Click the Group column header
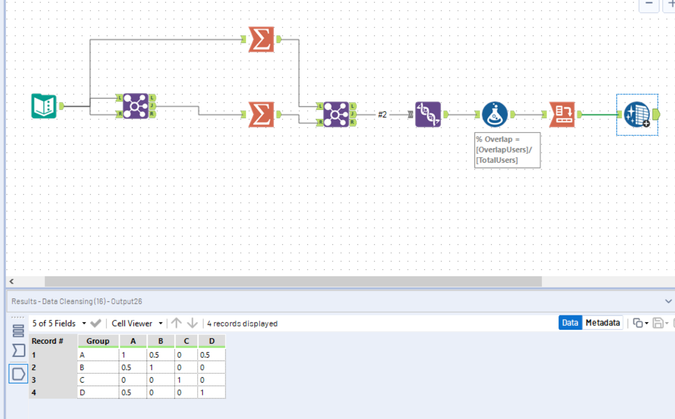 tap(98, 341)
